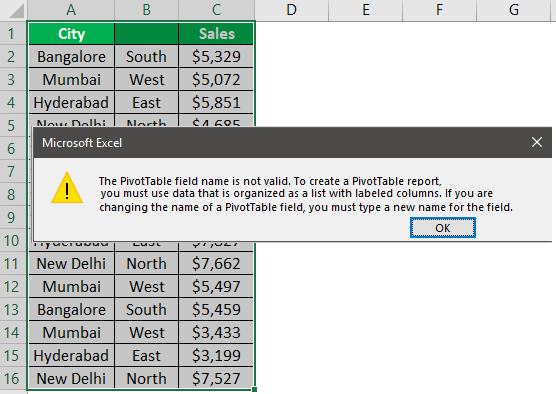This screenshot has width=556, height=394.
Task: Select the $3,433 cell
Action: pos(216,333)
